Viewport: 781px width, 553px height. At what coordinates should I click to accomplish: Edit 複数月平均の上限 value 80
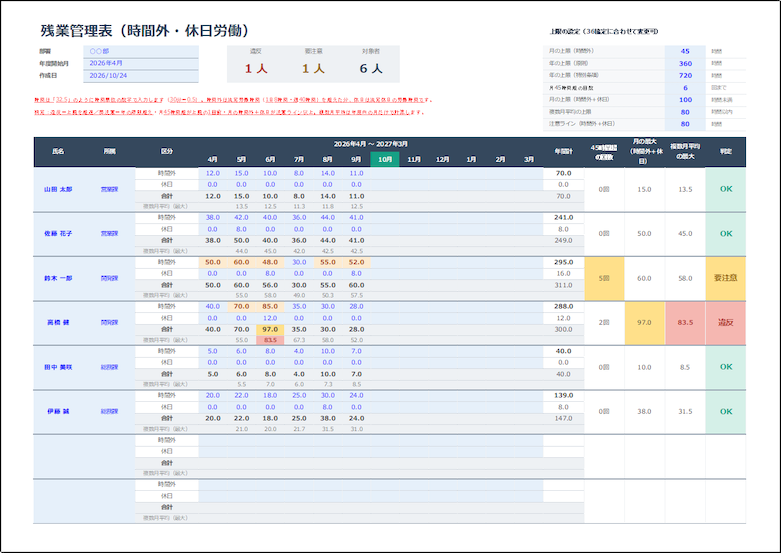pyautogui.click(x=685, y=112)
